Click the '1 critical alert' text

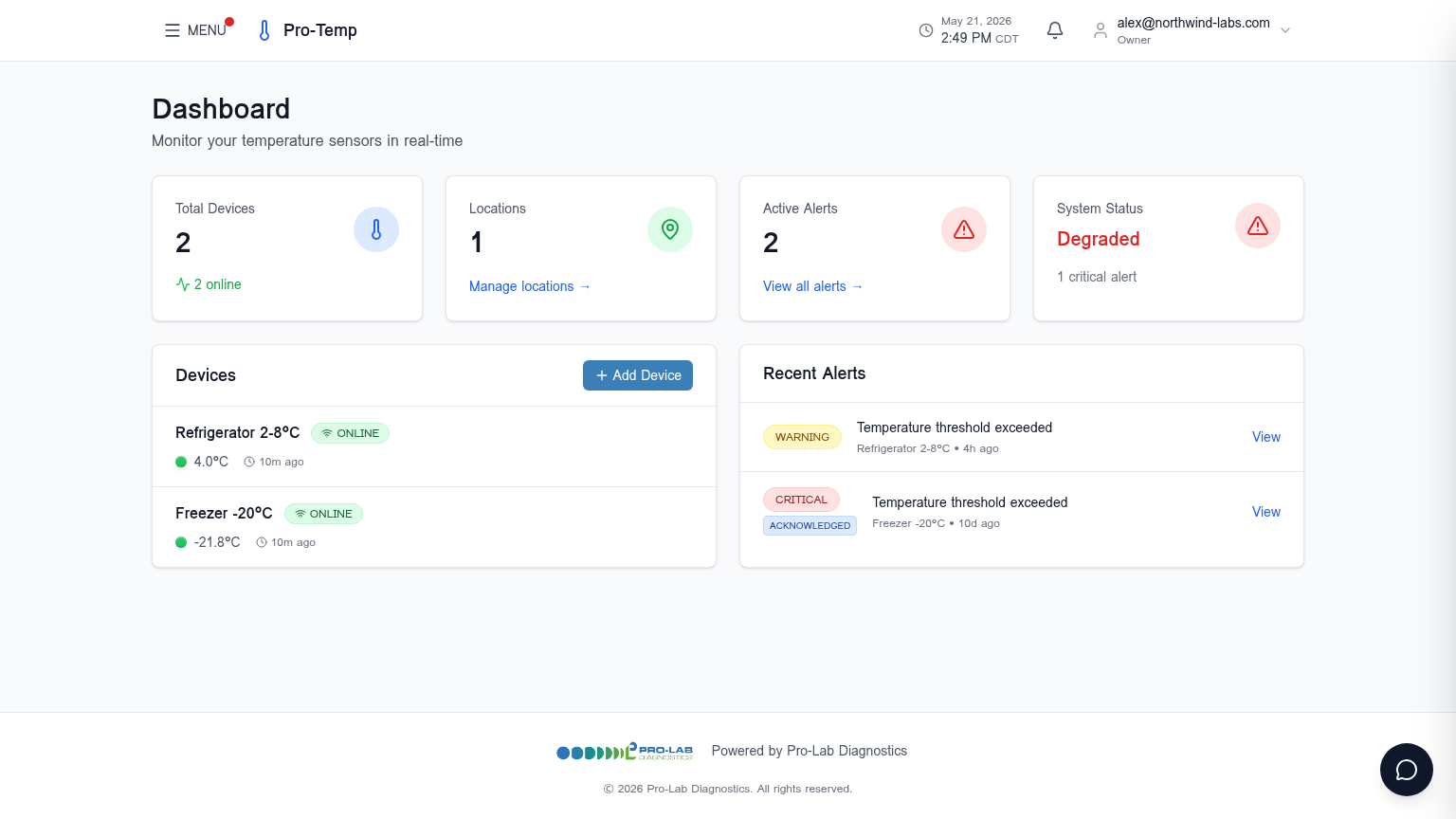point(1097,277)
